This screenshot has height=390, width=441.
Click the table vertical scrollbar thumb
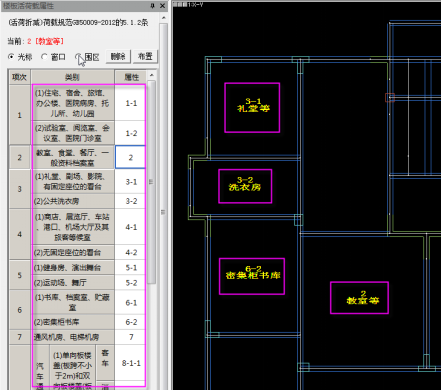coord(151,182)
